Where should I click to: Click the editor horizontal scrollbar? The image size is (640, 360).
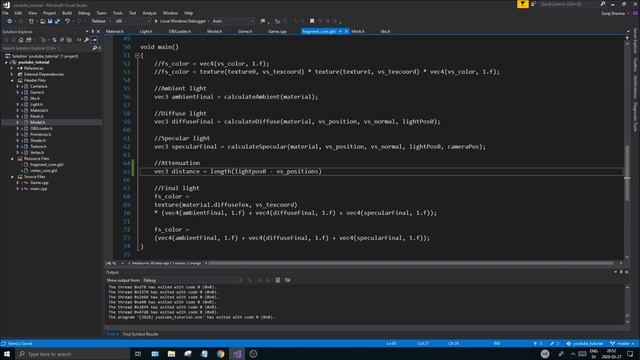[x=411, y=263]
